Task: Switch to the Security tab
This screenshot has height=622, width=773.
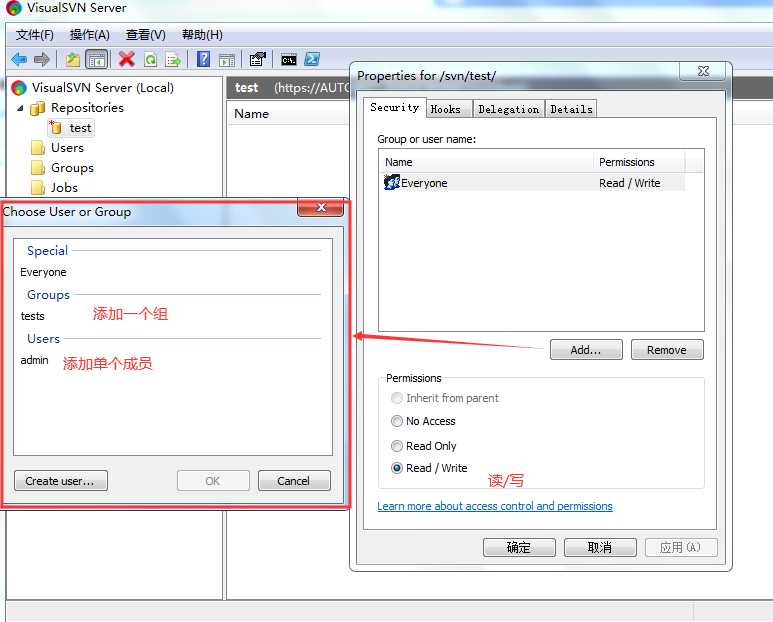Action: tap(394, 107)
